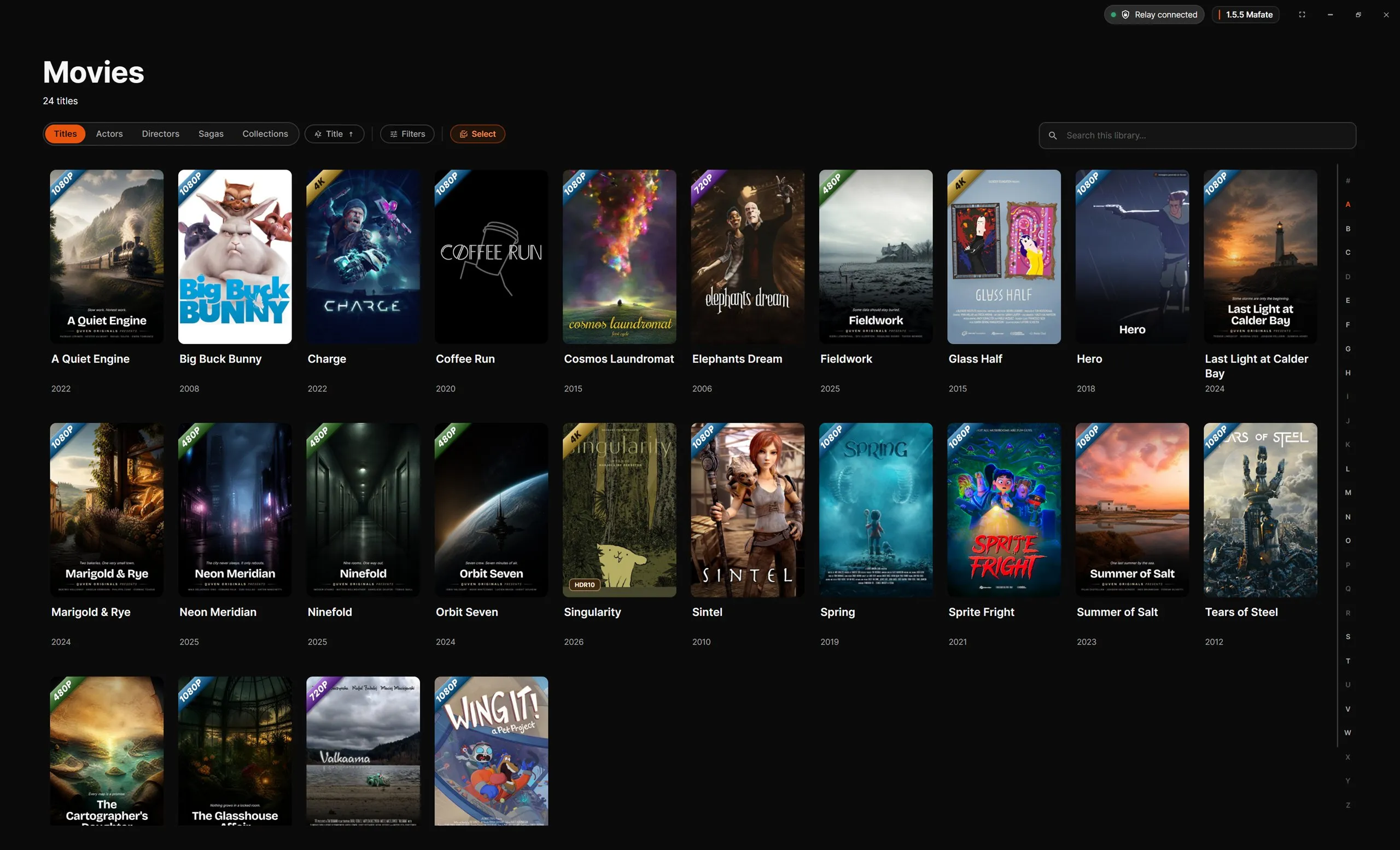Switch to the Actors tab
Viewport: 1400px width, 850px height.
pyautogui.click(x=109, y=134)
